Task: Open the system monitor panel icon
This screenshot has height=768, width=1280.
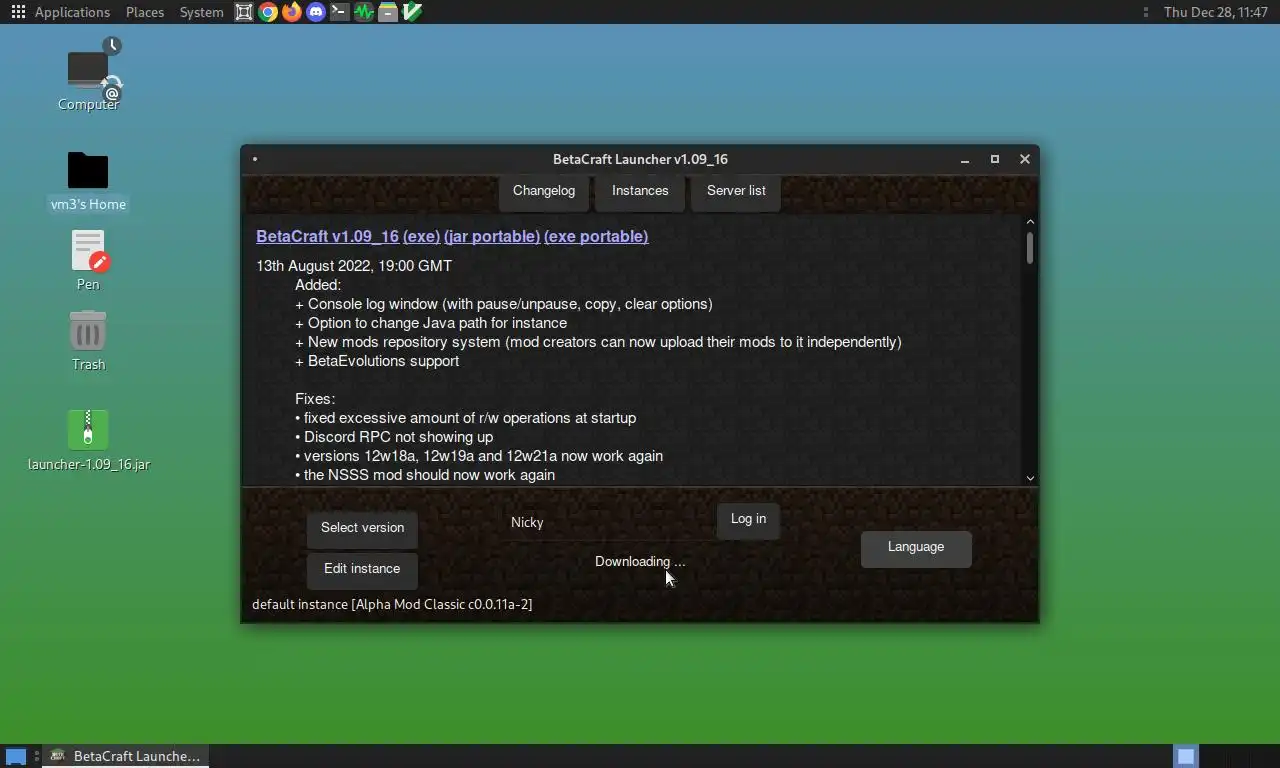Action: (x=364, y=12)
